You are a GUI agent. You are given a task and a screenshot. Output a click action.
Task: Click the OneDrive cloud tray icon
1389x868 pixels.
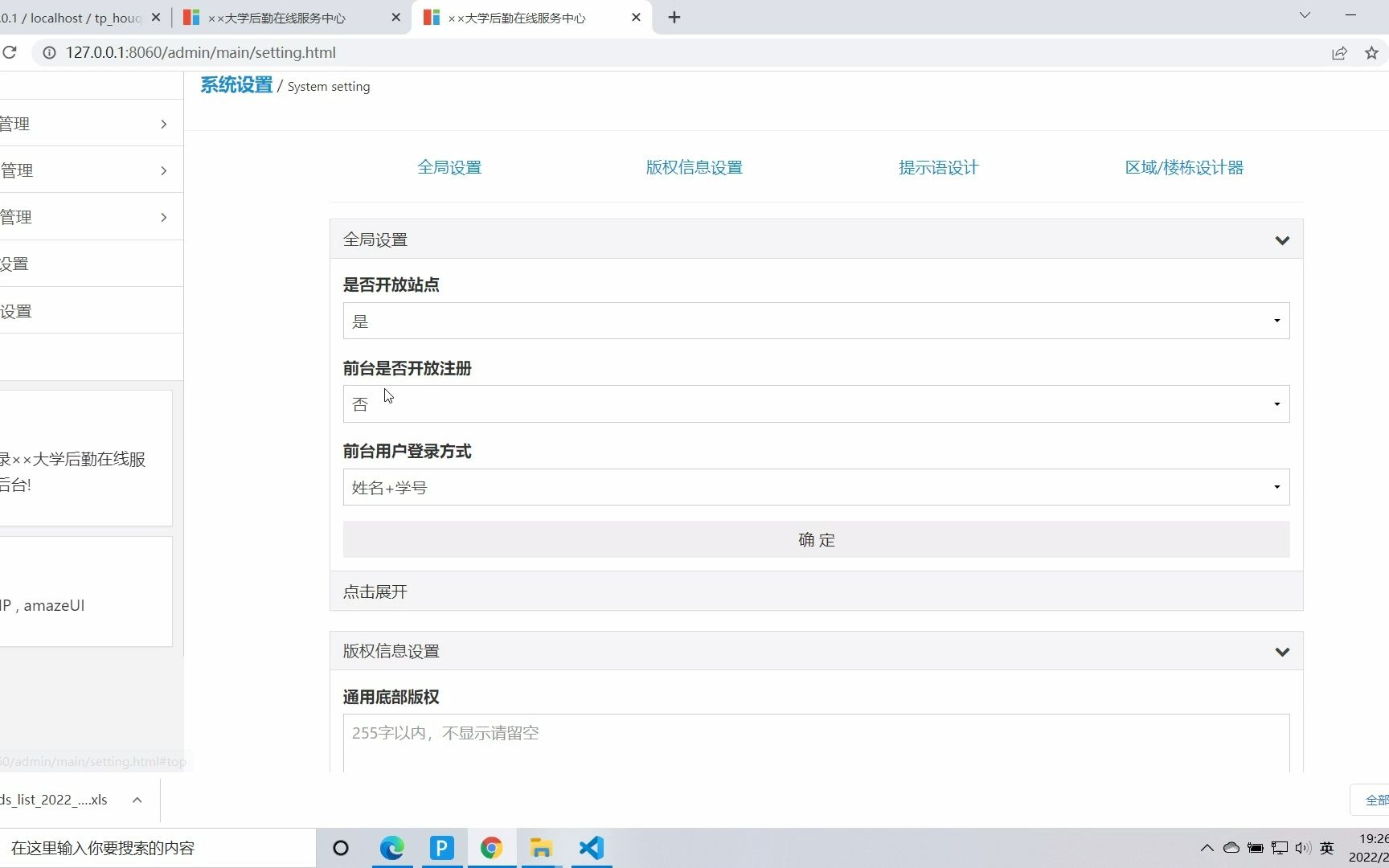[x=1231, y=848]
